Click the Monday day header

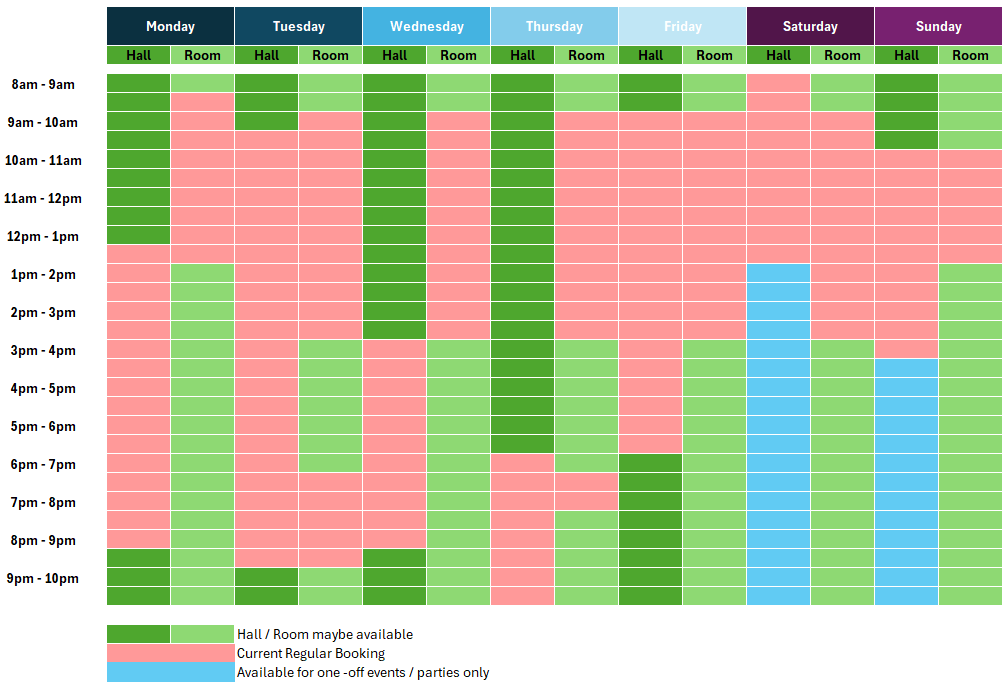click(170, 26)
